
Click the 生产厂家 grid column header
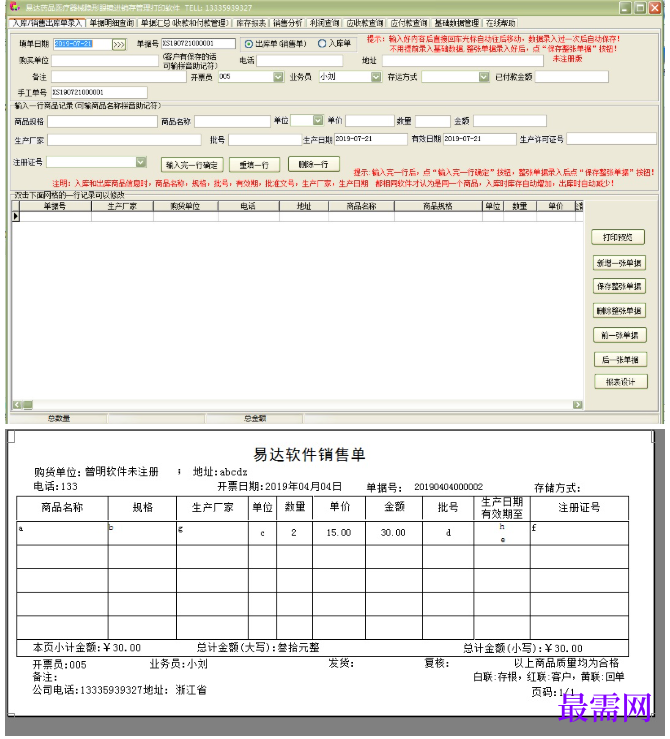coord(122,206)
